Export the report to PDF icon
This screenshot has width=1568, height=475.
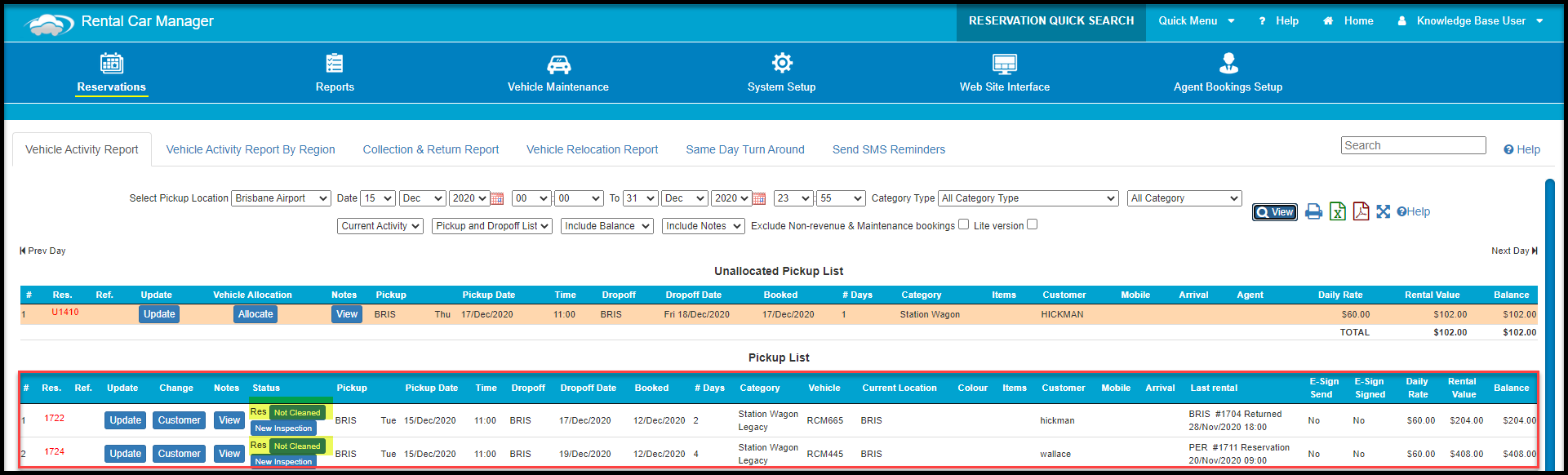pos(1361,211)
